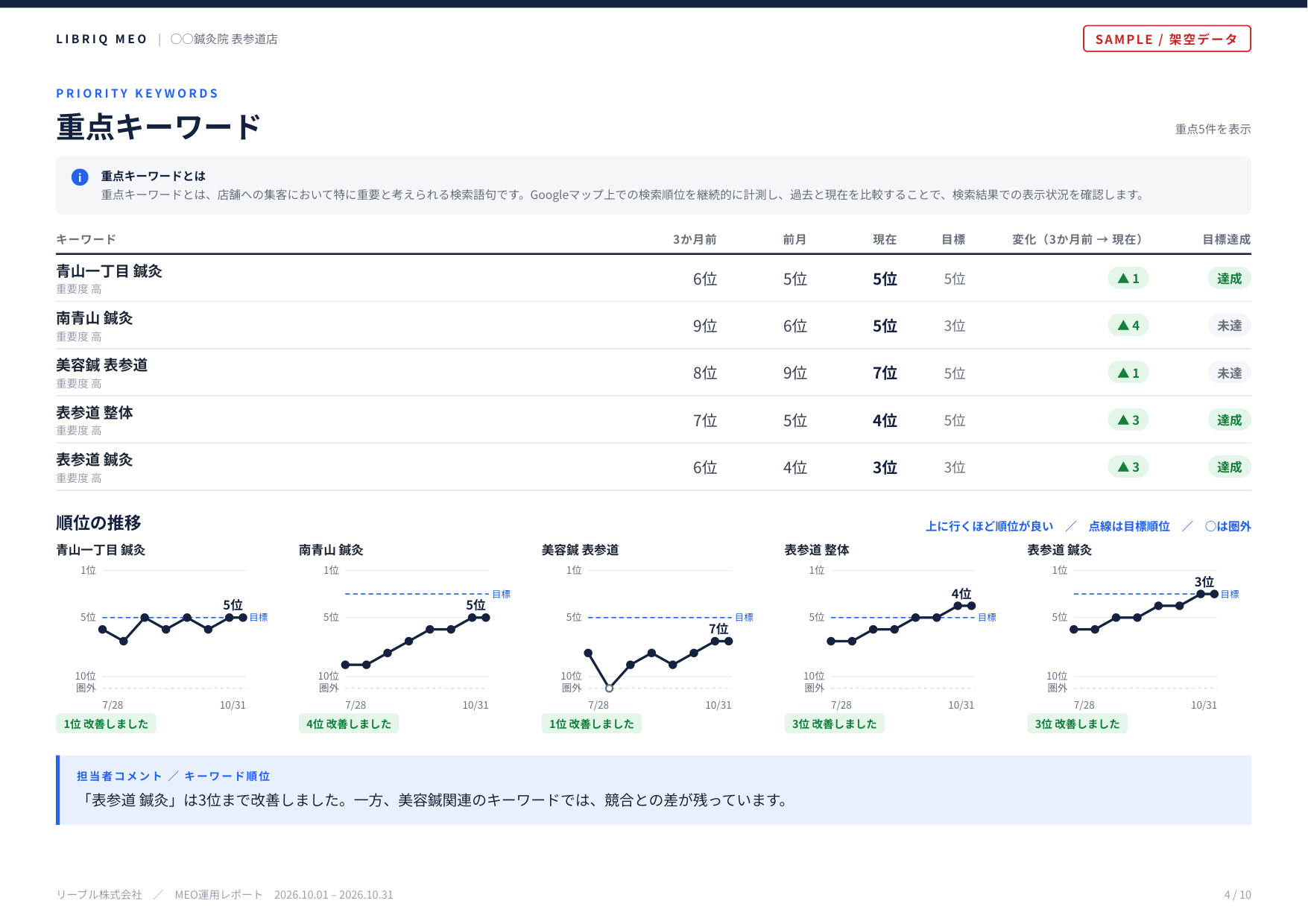
Task: Select the 美容鍼 表参道 keyword in the table
Action: [101, 365]
